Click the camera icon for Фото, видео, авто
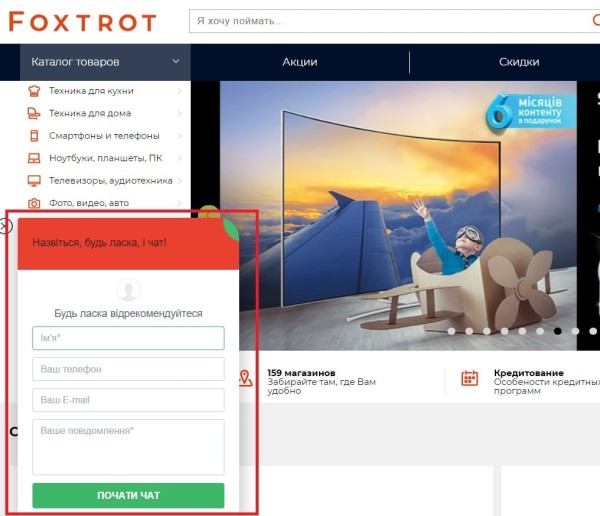Screen dimensions: 600x516 point(34,203)
